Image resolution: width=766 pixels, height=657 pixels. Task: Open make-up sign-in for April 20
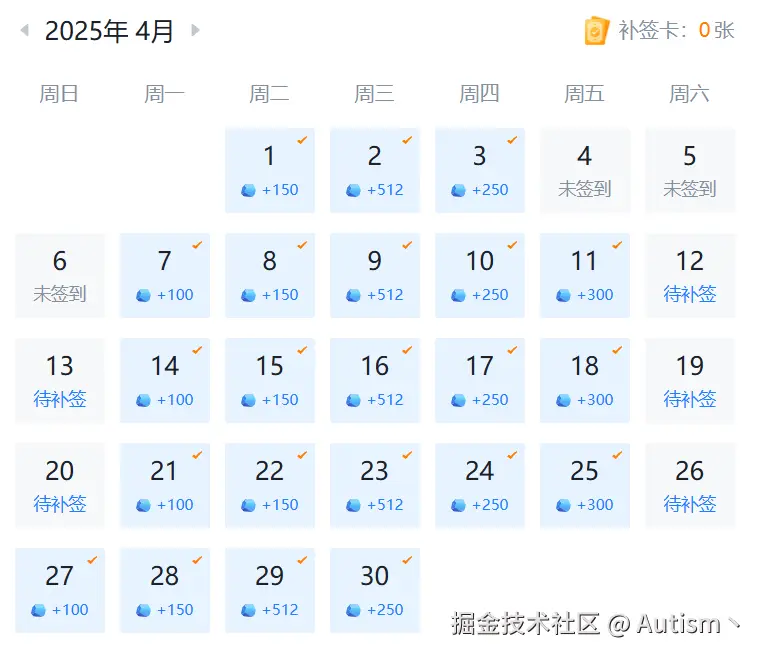tap(60, 504)
